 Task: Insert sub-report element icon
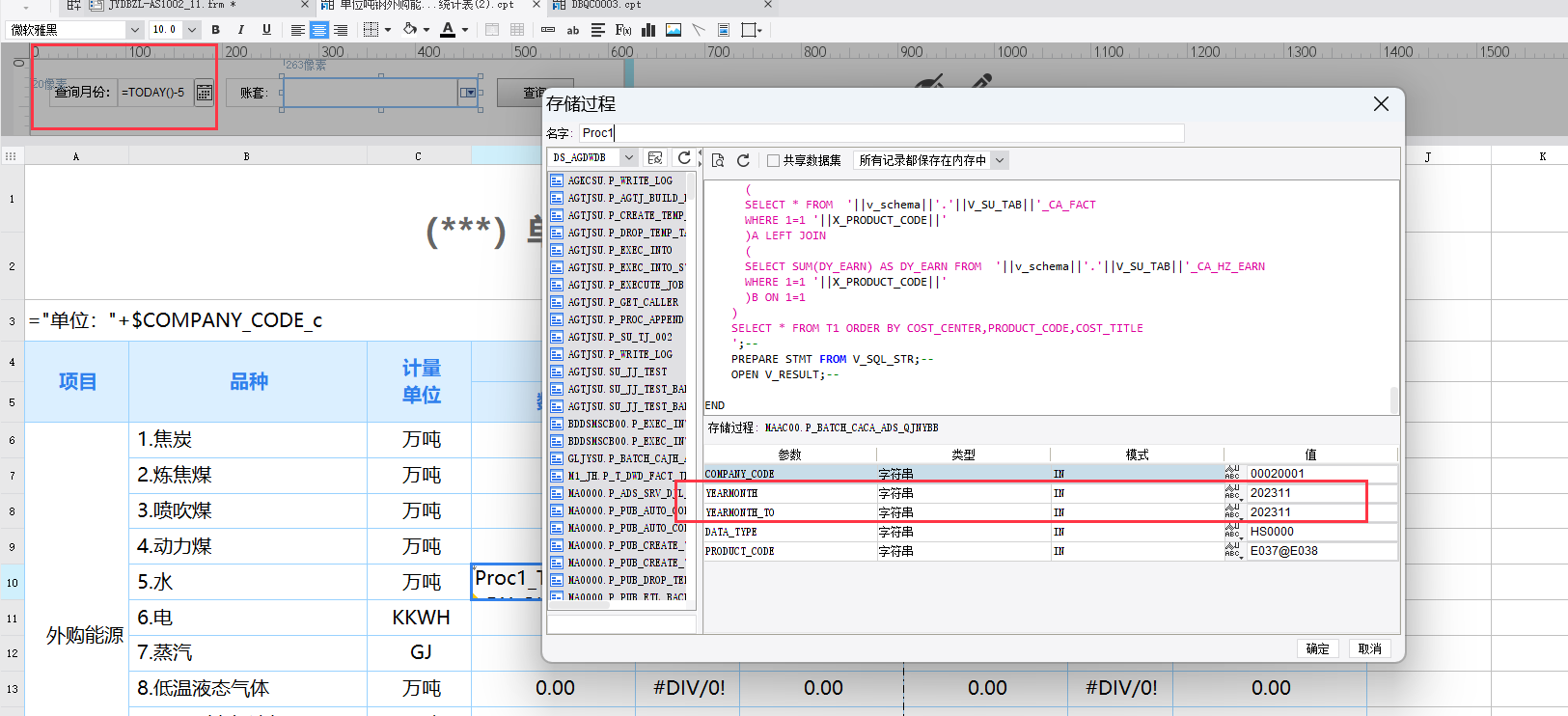[724, 30]
